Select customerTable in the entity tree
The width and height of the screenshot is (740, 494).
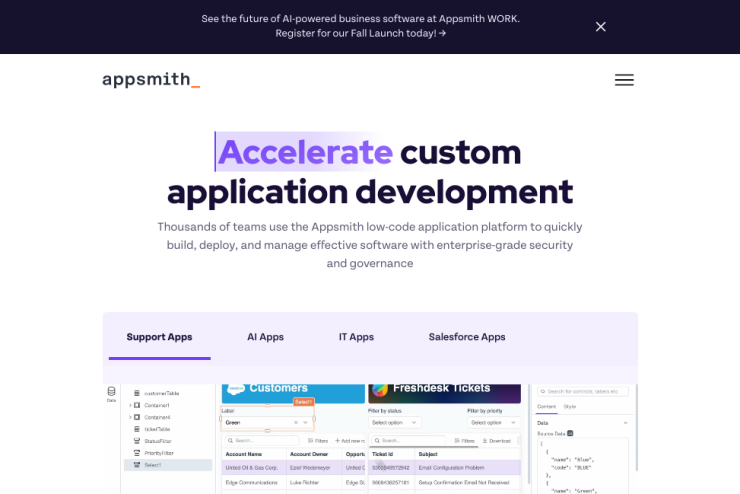(161, 393)
